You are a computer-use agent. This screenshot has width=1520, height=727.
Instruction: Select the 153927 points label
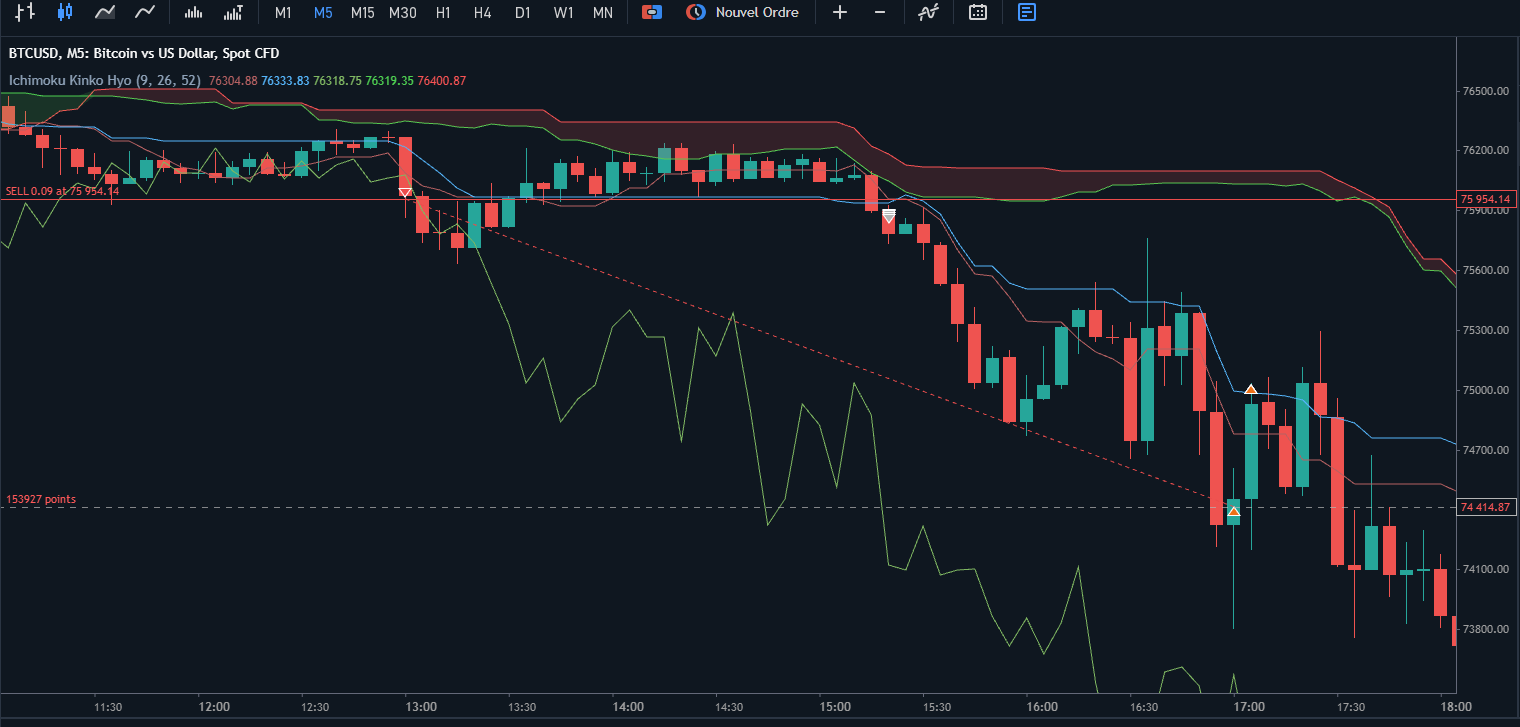(41, 499)
